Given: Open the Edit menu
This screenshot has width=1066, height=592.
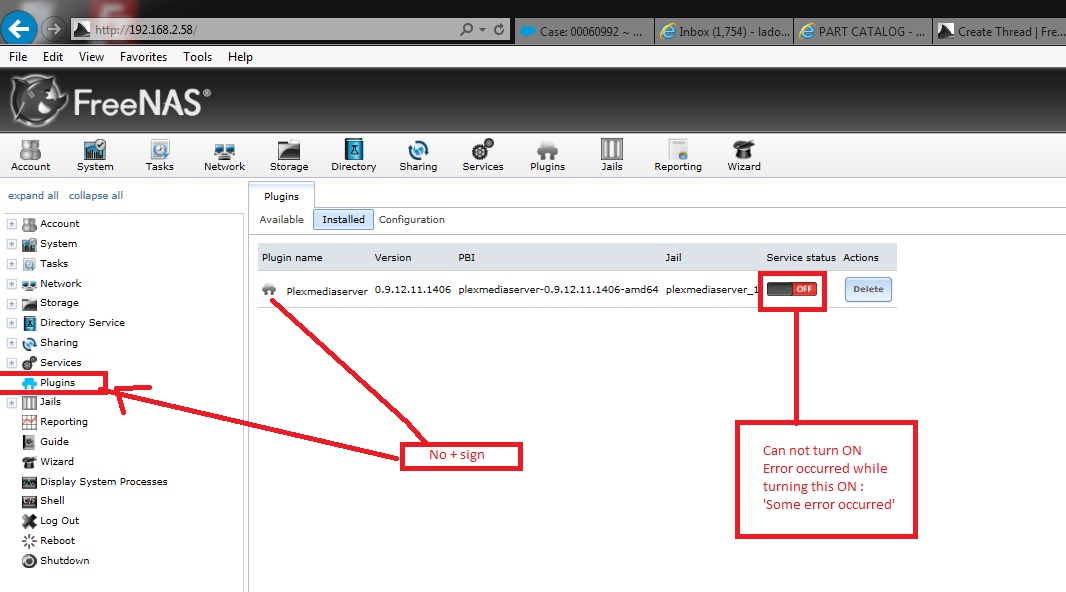Looking at the screenshot, I should click(x=52, y=57).
